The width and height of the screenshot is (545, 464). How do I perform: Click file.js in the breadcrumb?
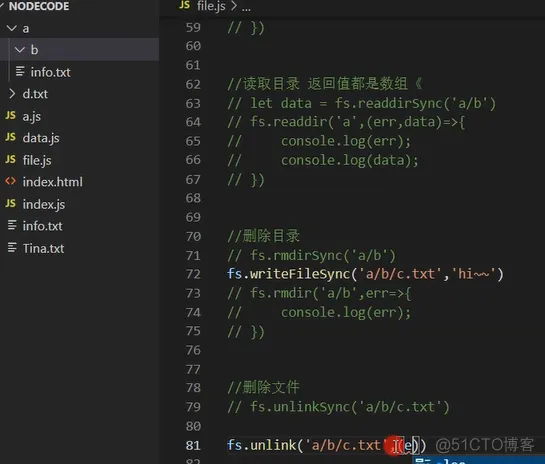tap(211, 6)
